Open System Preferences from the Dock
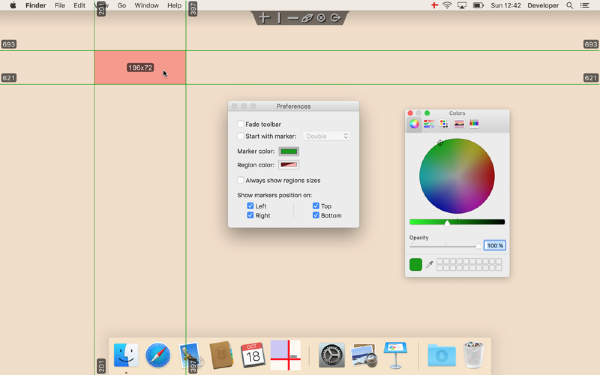Viewport: 600px width, 375px height. pyautogui.click(x=332, y=355)
